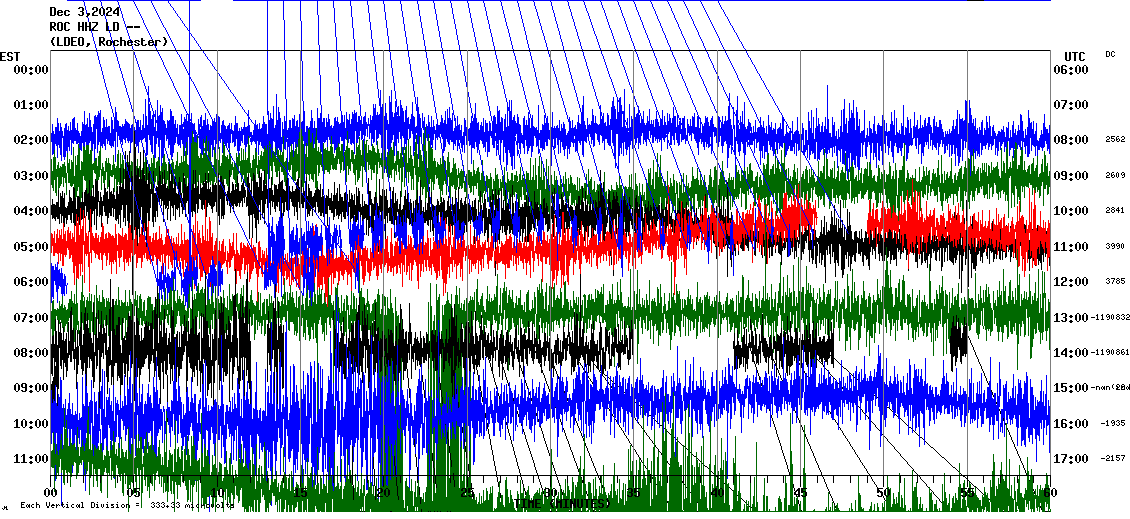1130x519 pixels.
Task: Select the 11:00 EST time label
Action: [x=31, y=458]
